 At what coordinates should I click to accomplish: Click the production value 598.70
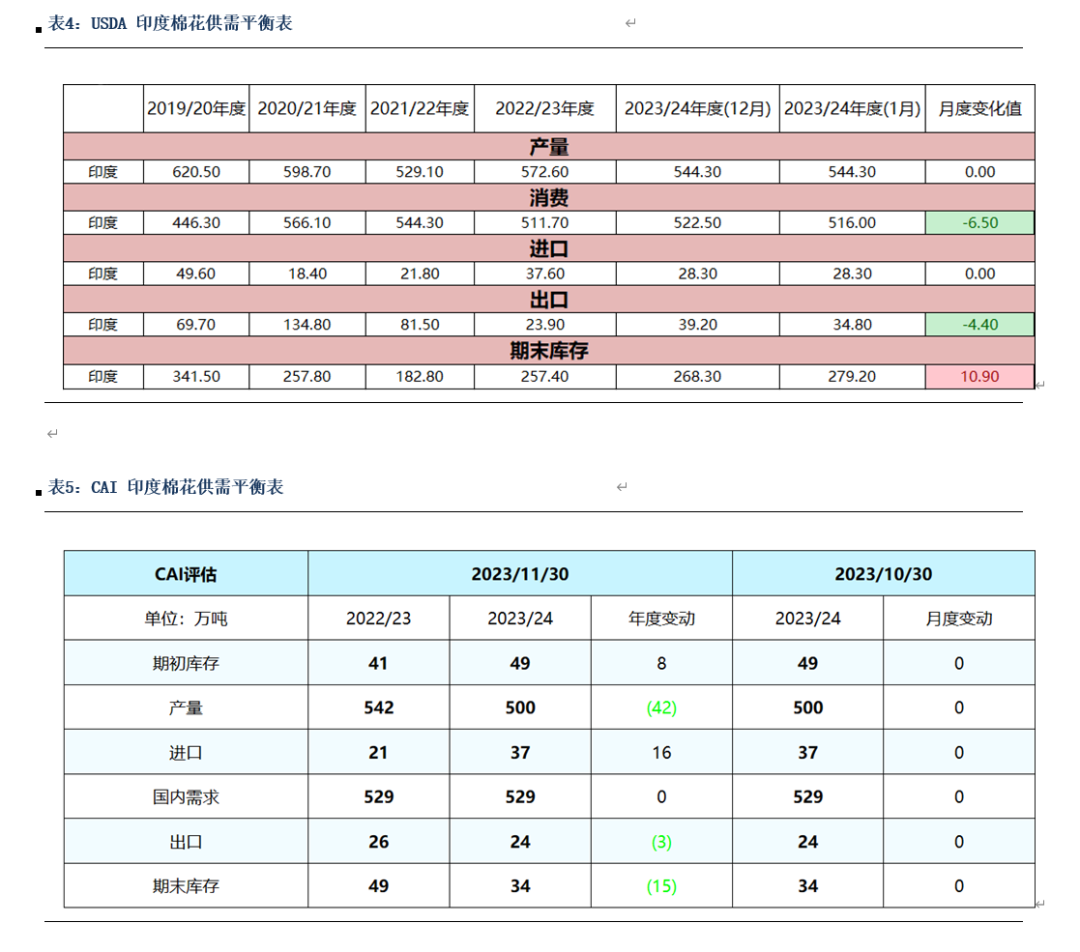coord(307,172)
